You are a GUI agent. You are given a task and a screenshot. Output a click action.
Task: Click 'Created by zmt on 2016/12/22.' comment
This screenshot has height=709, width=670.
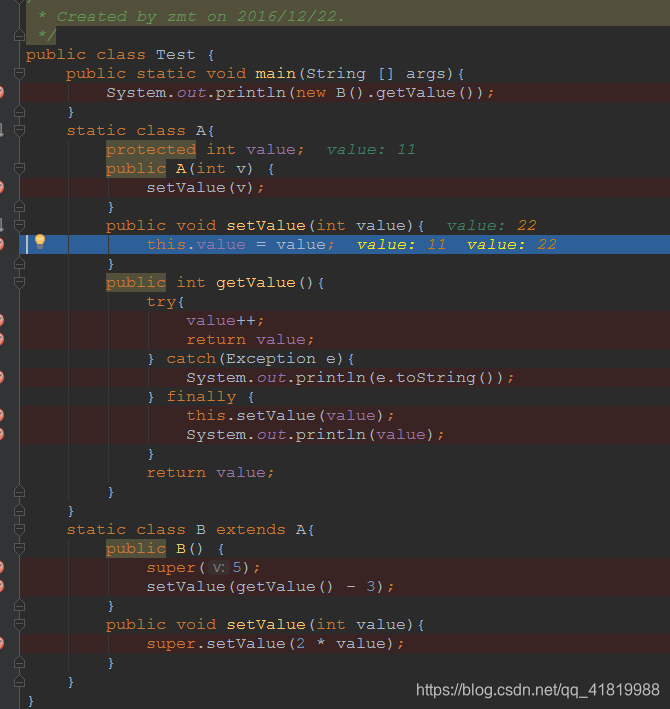pyautogui.click(x=200, y=17)
